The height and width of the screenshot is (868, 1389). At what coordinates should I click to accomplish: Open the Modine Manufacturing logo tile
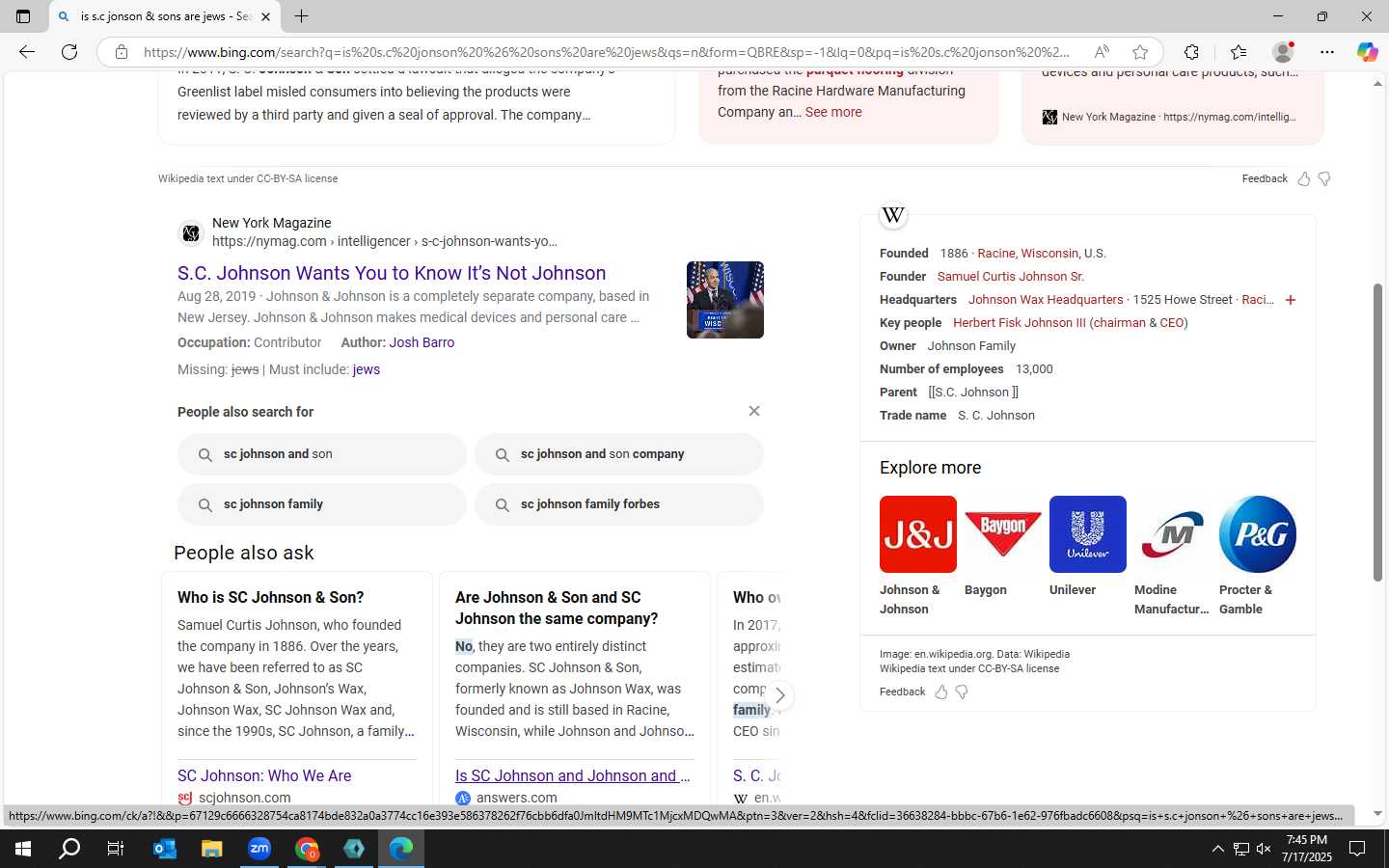pos(1173,534)
